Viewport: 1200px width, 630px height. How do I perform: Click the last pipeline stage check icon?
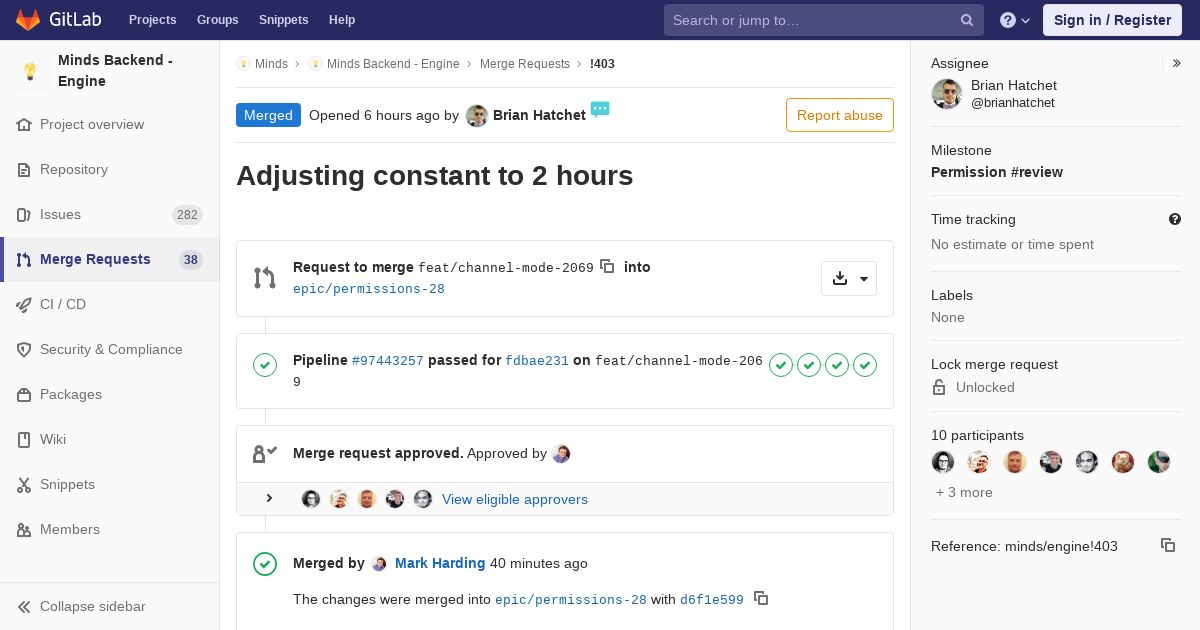tap(865, 365)
